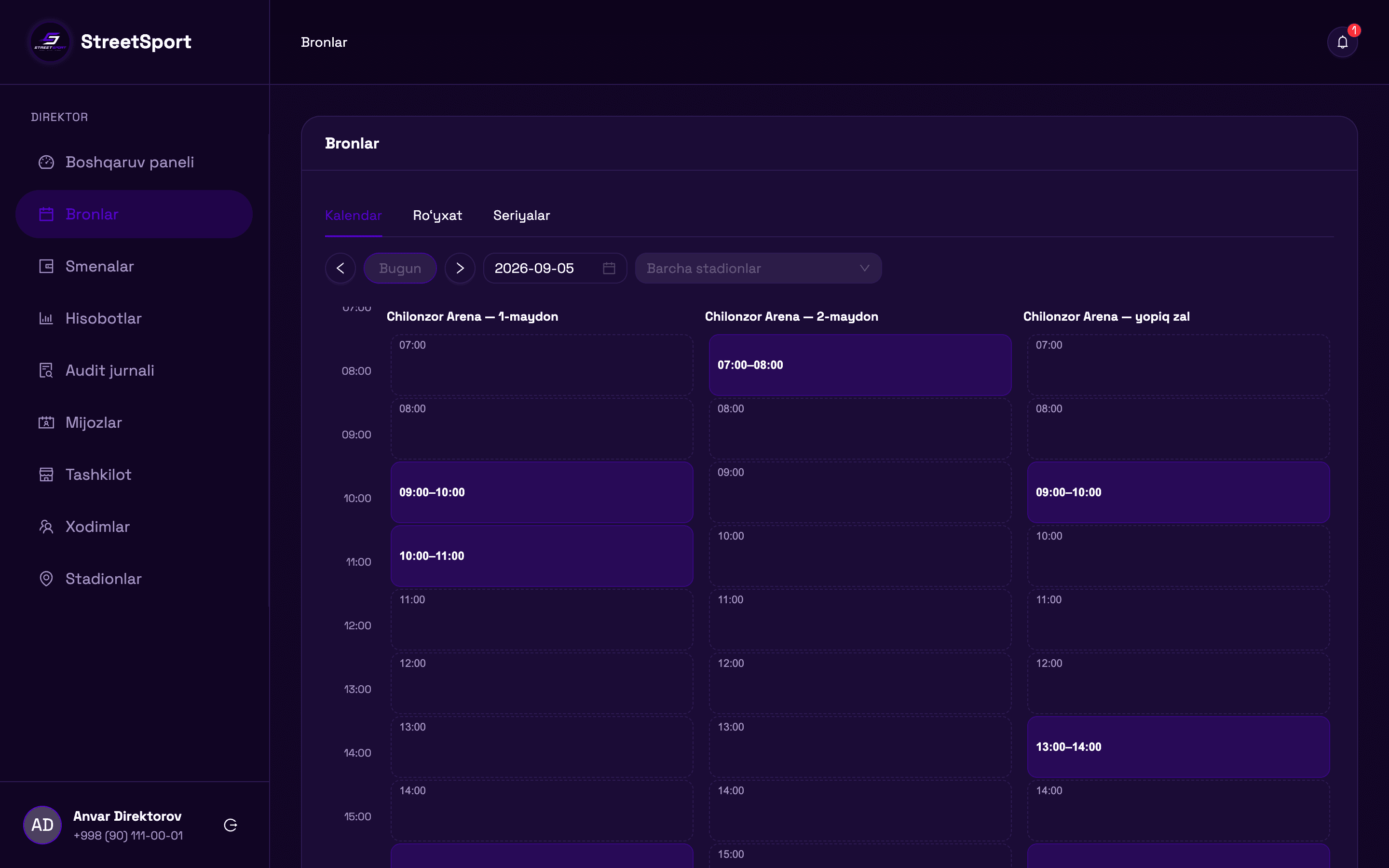Image resolution: width=1389 pixels, height=868 pixels.
Task: Click the Chilonzor Arena — 1-maydon column header
Action: (x=472, y=317)
